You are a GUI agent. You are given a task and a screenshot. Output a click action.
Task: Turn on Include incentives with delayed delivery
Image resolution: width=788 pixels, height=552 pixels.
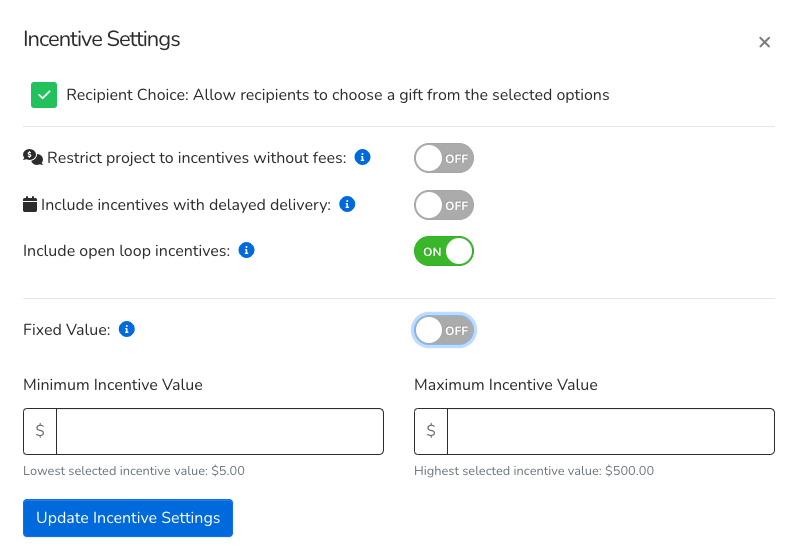[x=443, y=205]
